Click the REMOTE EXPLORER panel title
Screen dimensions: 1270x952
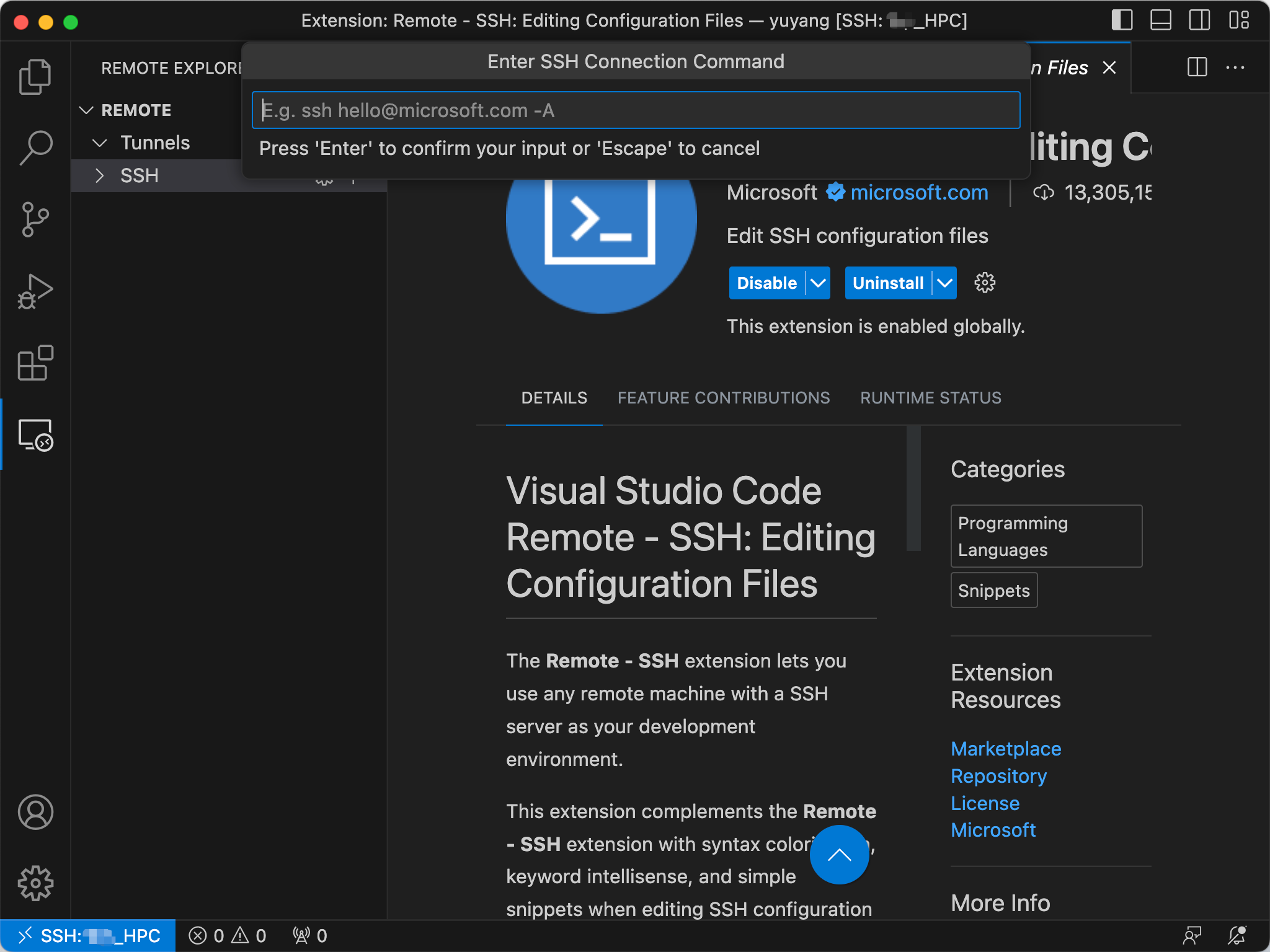tap(172, 68)
